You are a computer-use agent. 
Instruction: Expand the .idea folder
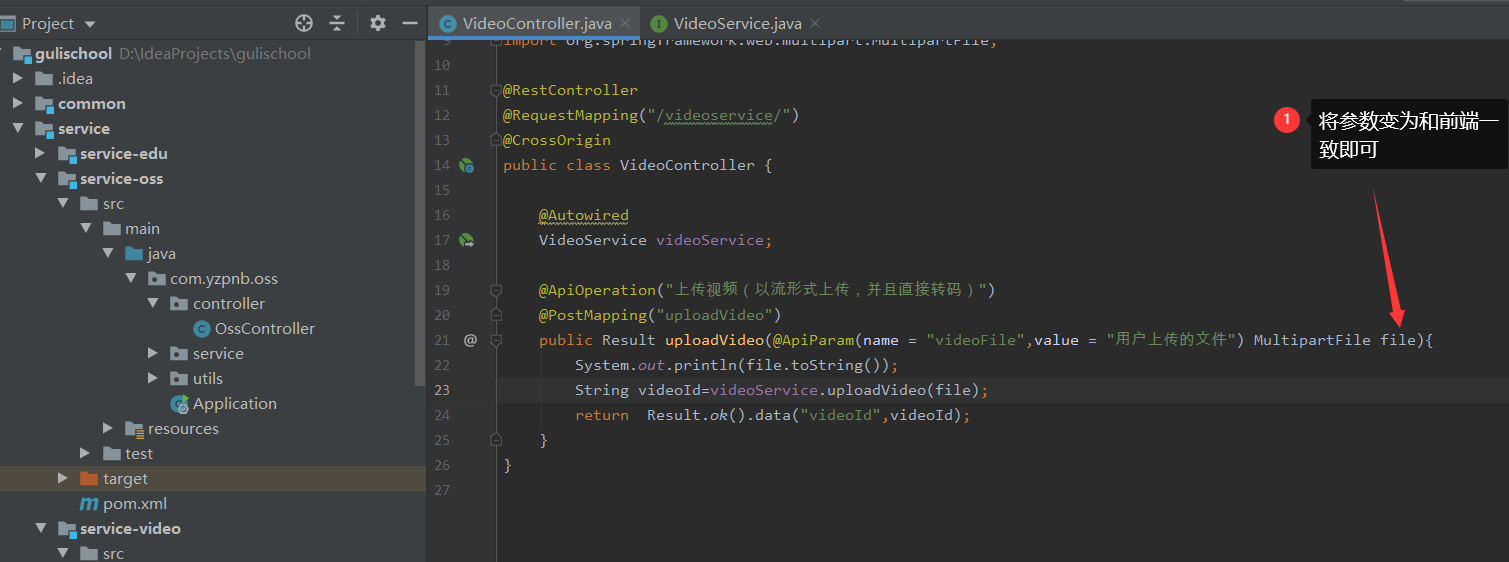pyautogui.click(x=18, y=78)
